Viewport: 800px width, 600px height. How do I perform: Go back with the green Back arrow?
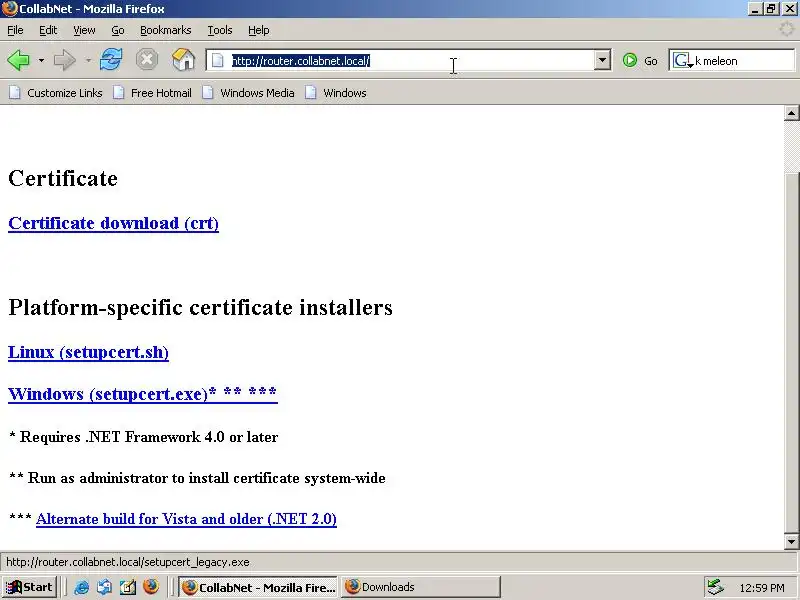tap(19, 60)
